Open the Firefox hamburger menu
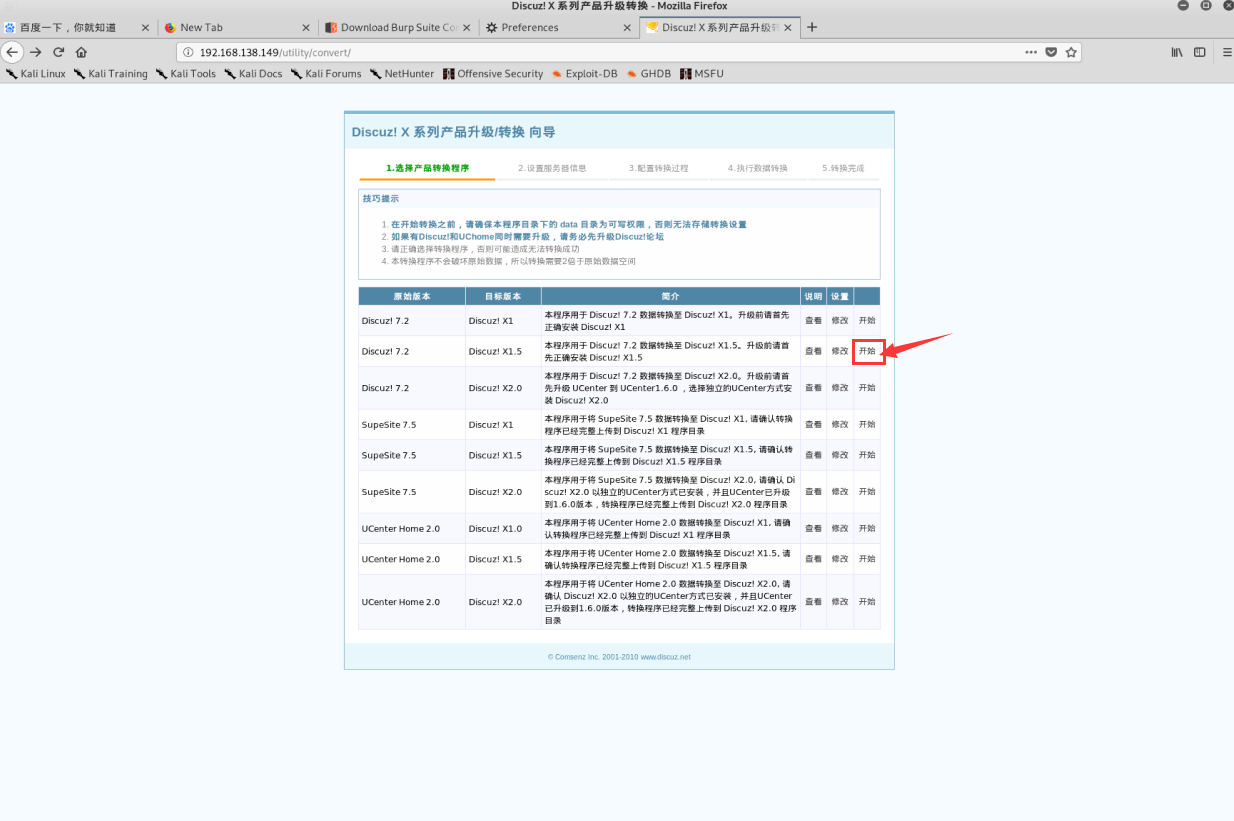Image resolution: width=1234 pixels, height=821 pixels. click(x=1227, y=52)
